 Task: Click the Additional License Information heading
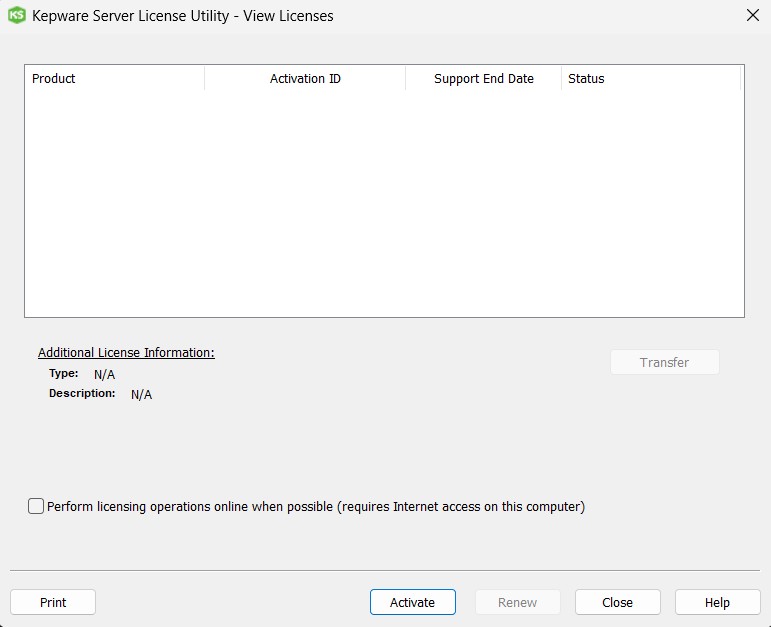126,353
